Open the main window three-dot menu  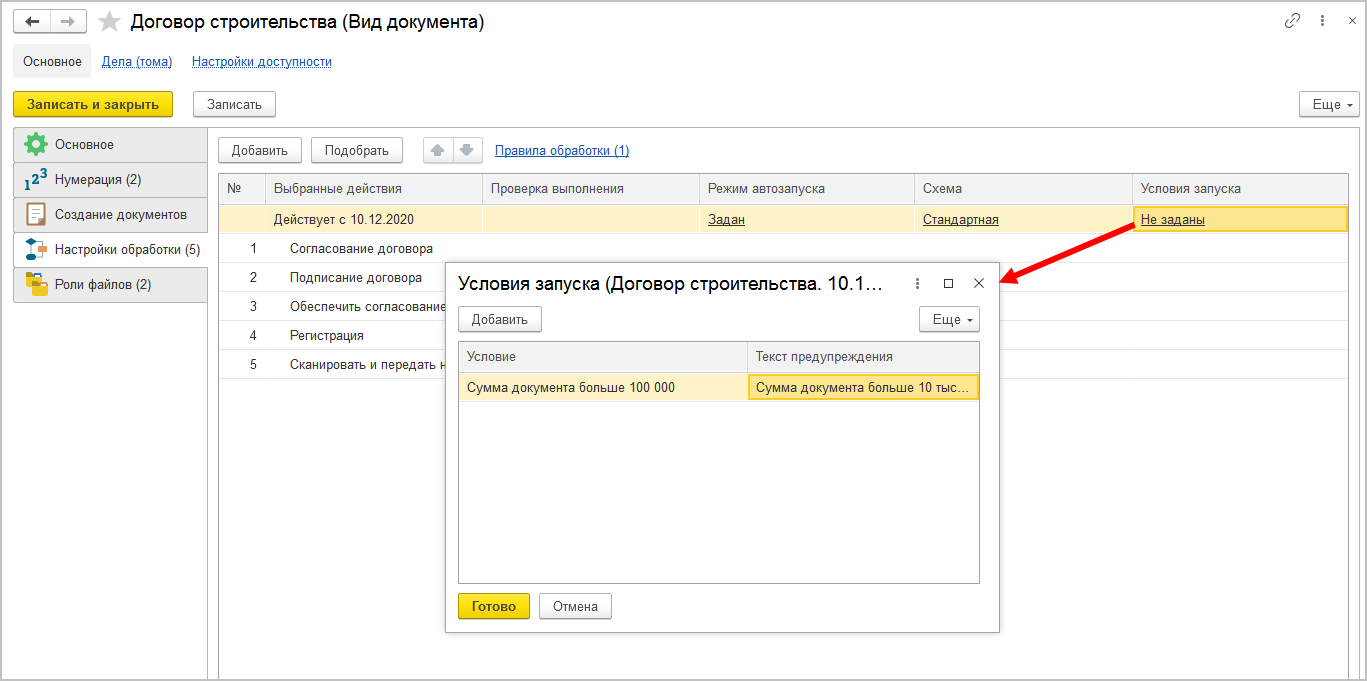click(x=1323, y=21)
